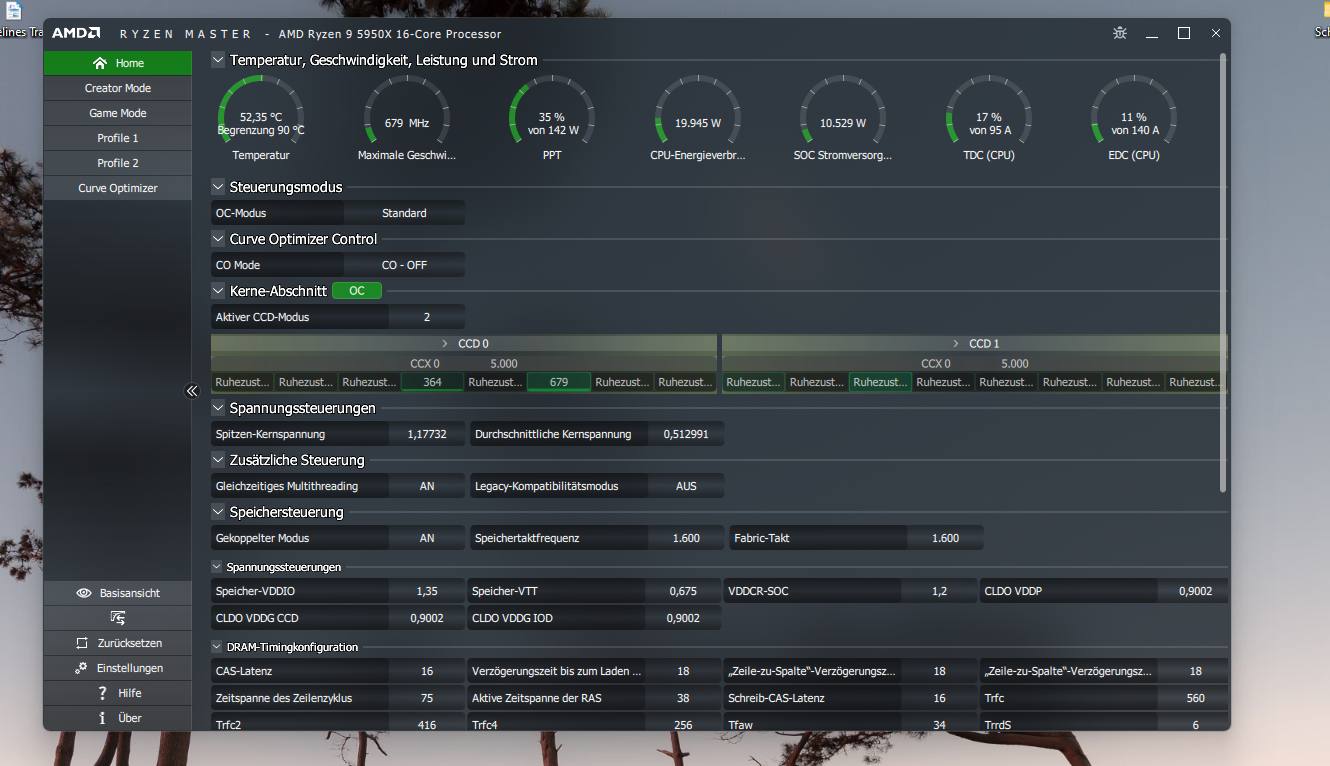The image size is (1330, 766).
Task: Collapse Curve Optimizer Control section
Action: pos(218,239)
